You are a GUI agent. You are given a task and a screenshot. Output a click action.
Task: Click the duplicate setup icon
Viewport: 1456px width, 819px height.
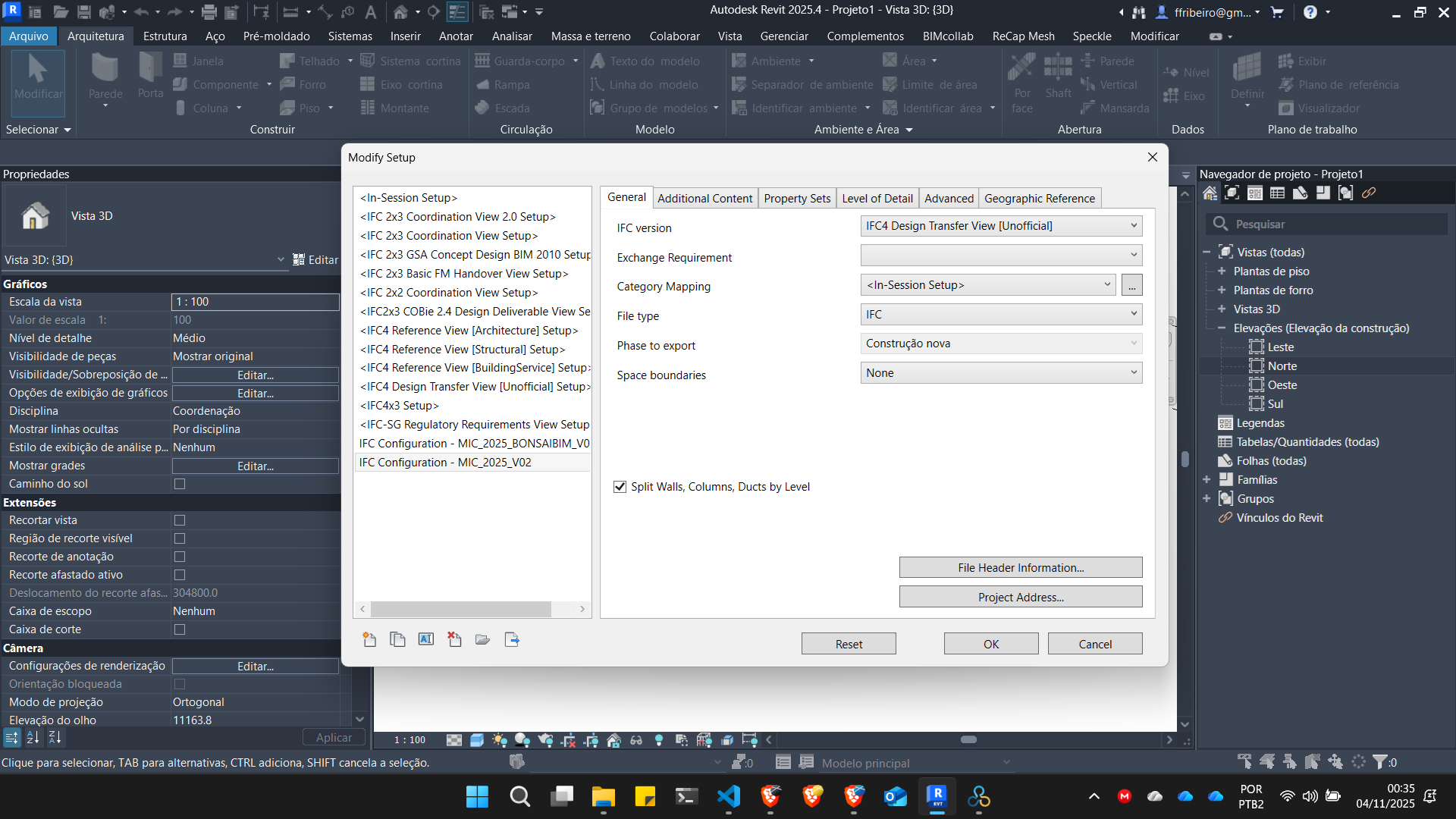coord(397,639)
